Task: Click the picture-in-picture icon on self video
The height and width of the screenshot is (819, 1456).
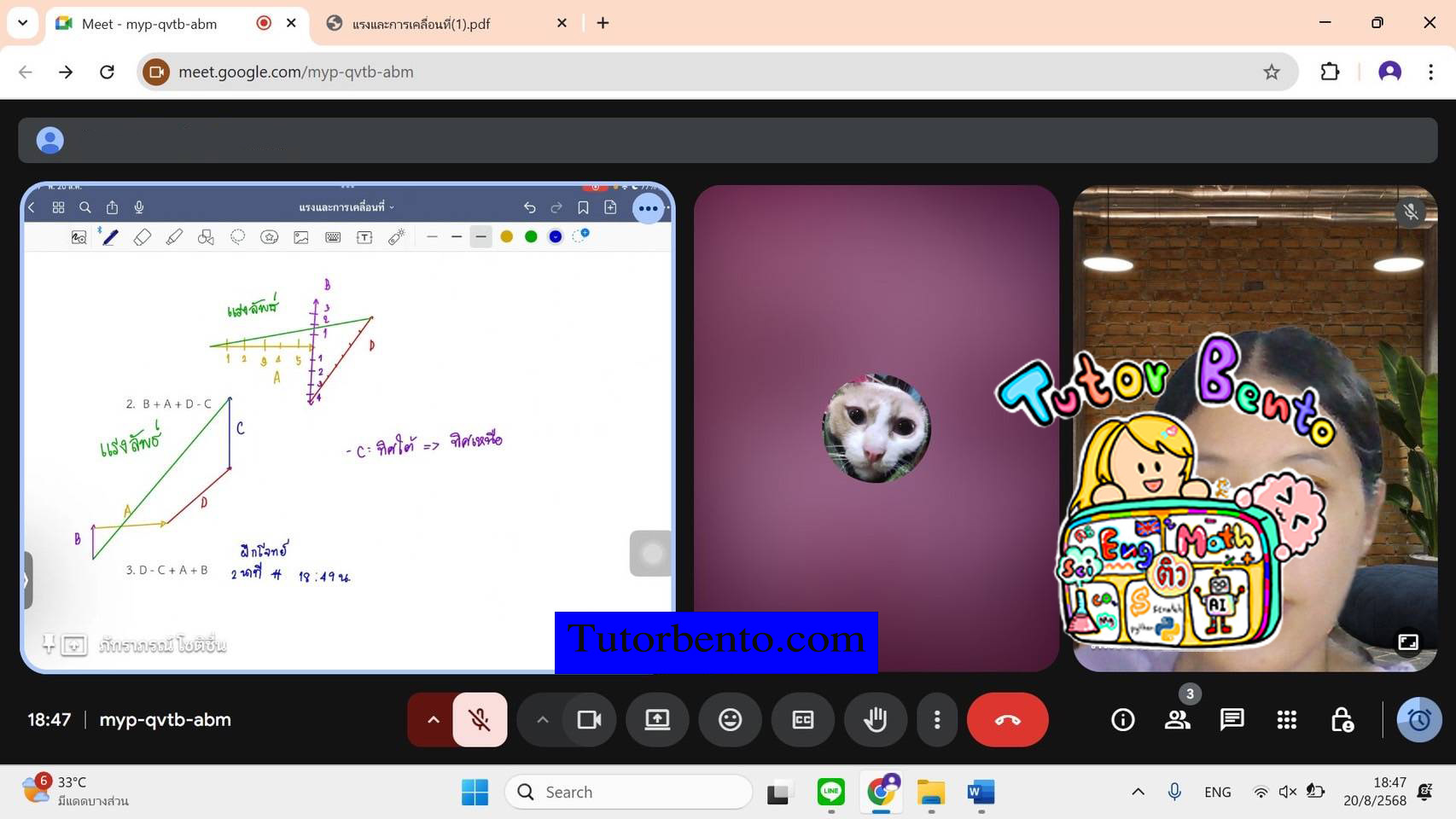Action: click(x=1408, y=642)
